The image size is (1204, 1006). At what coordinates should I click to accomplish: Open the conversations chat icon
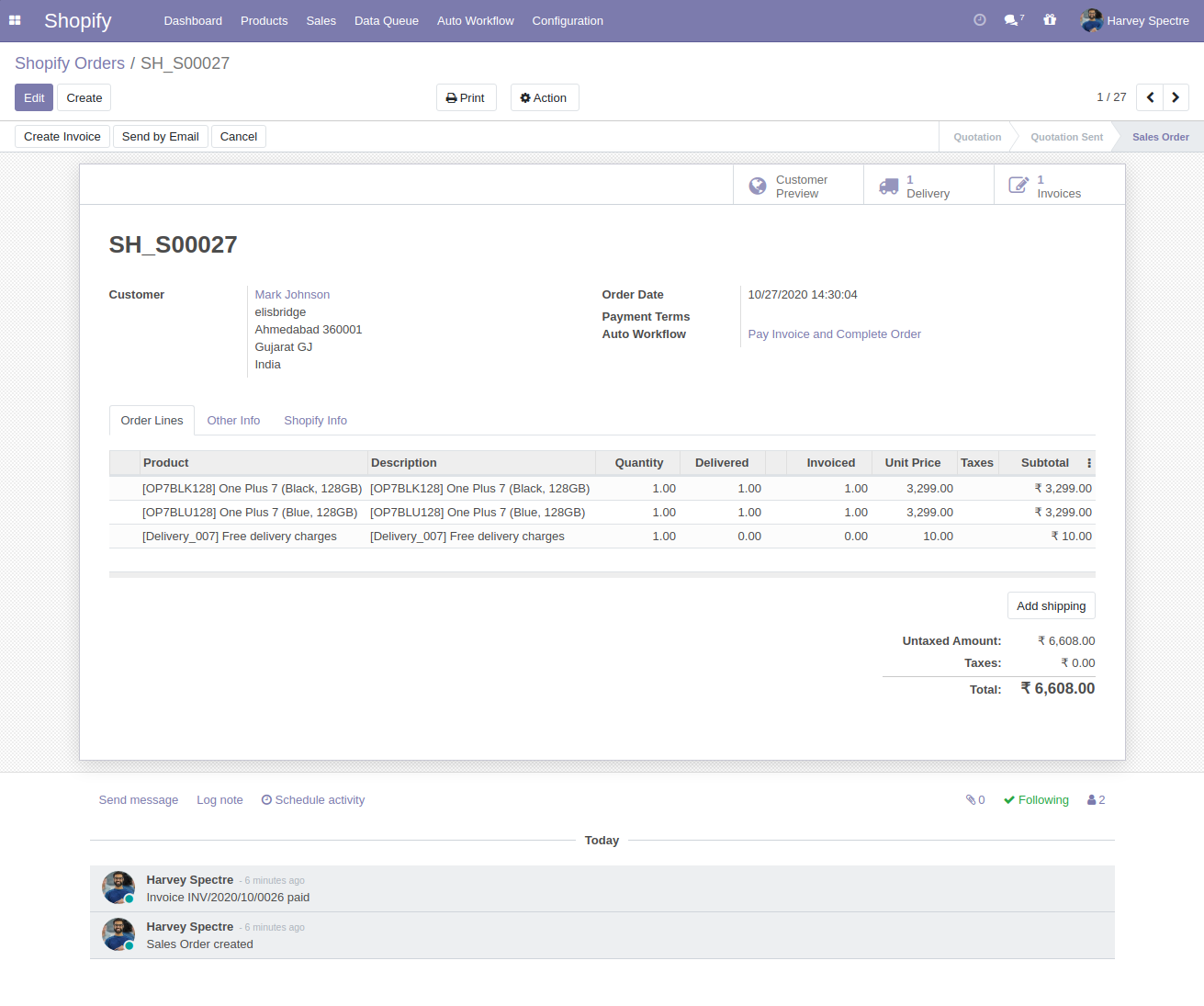pyautogui.click(x=1012, y=20)
